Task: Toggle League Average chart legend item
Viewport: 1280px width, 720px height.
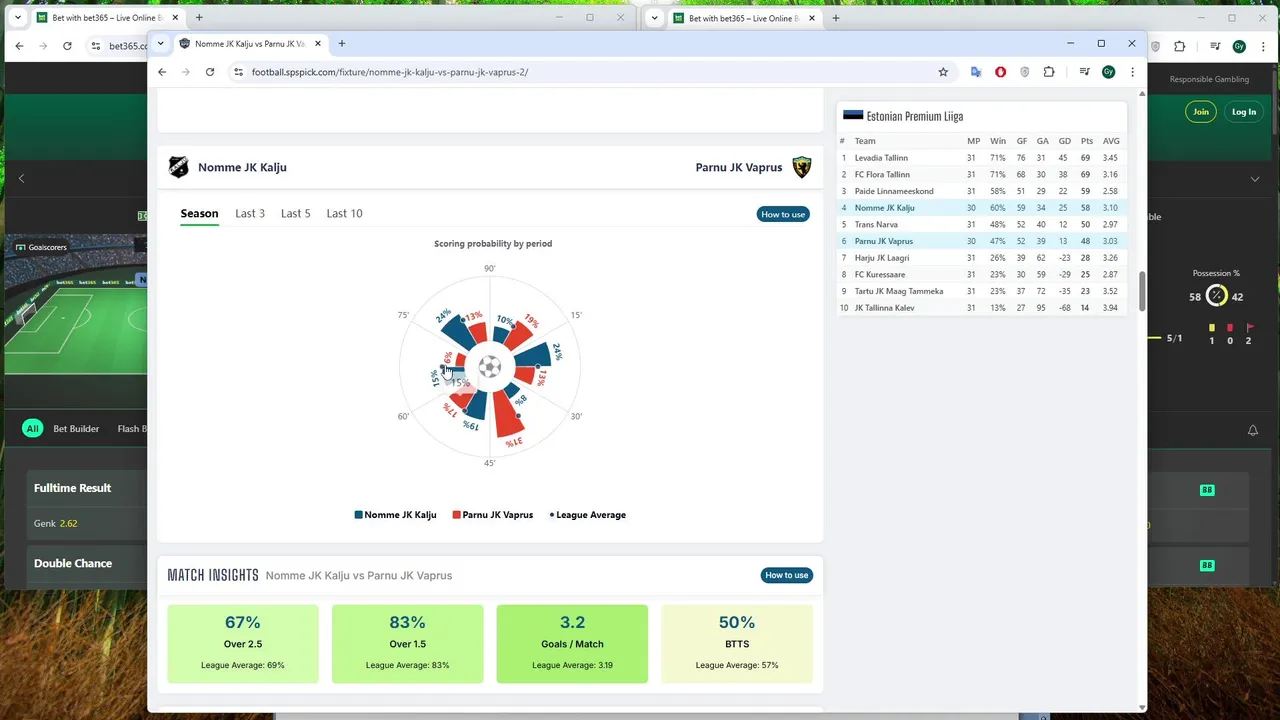Action: click(x=588, y=515)
